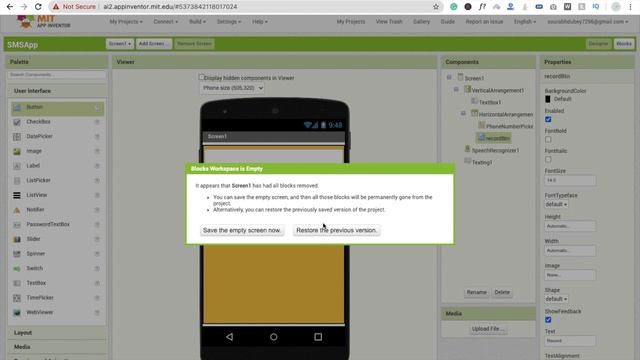The height and width of the screenshot is (360, 640).
Task: Open the Build menu
Action: 198,22
